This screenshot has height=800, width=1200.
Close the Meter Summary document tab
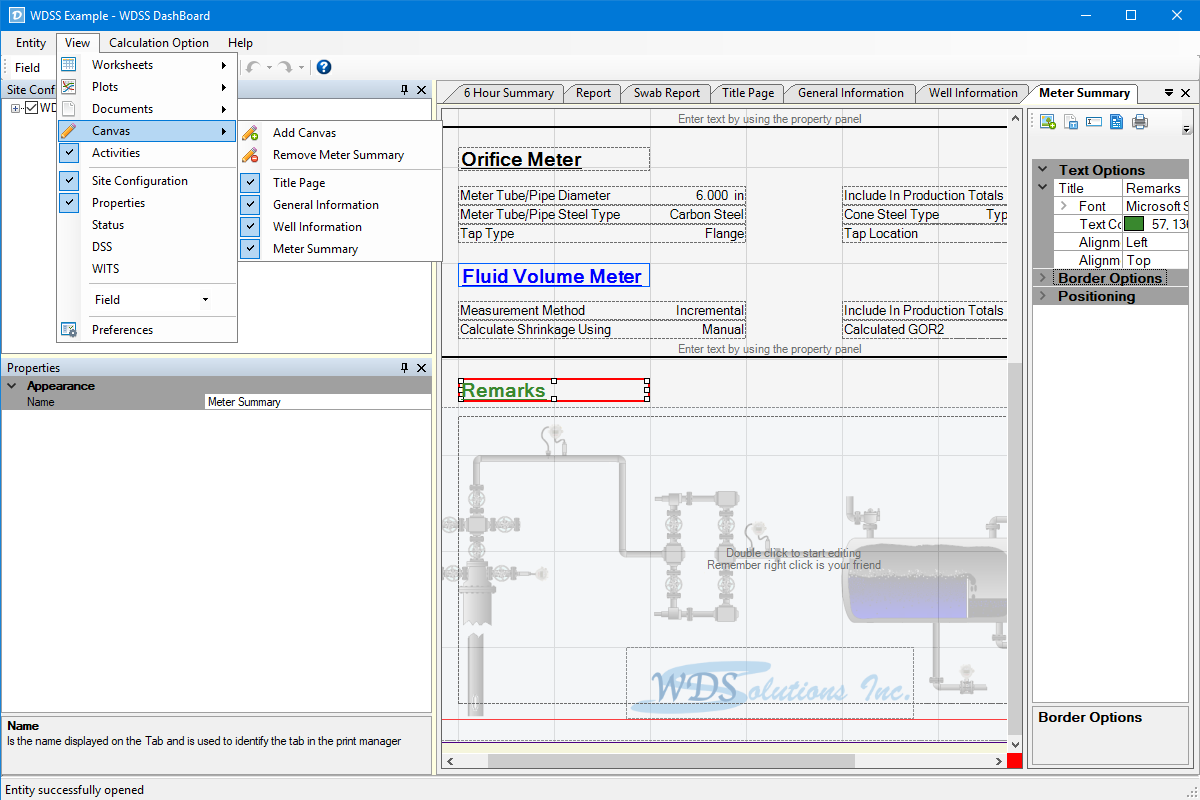tap(1186, 93)
